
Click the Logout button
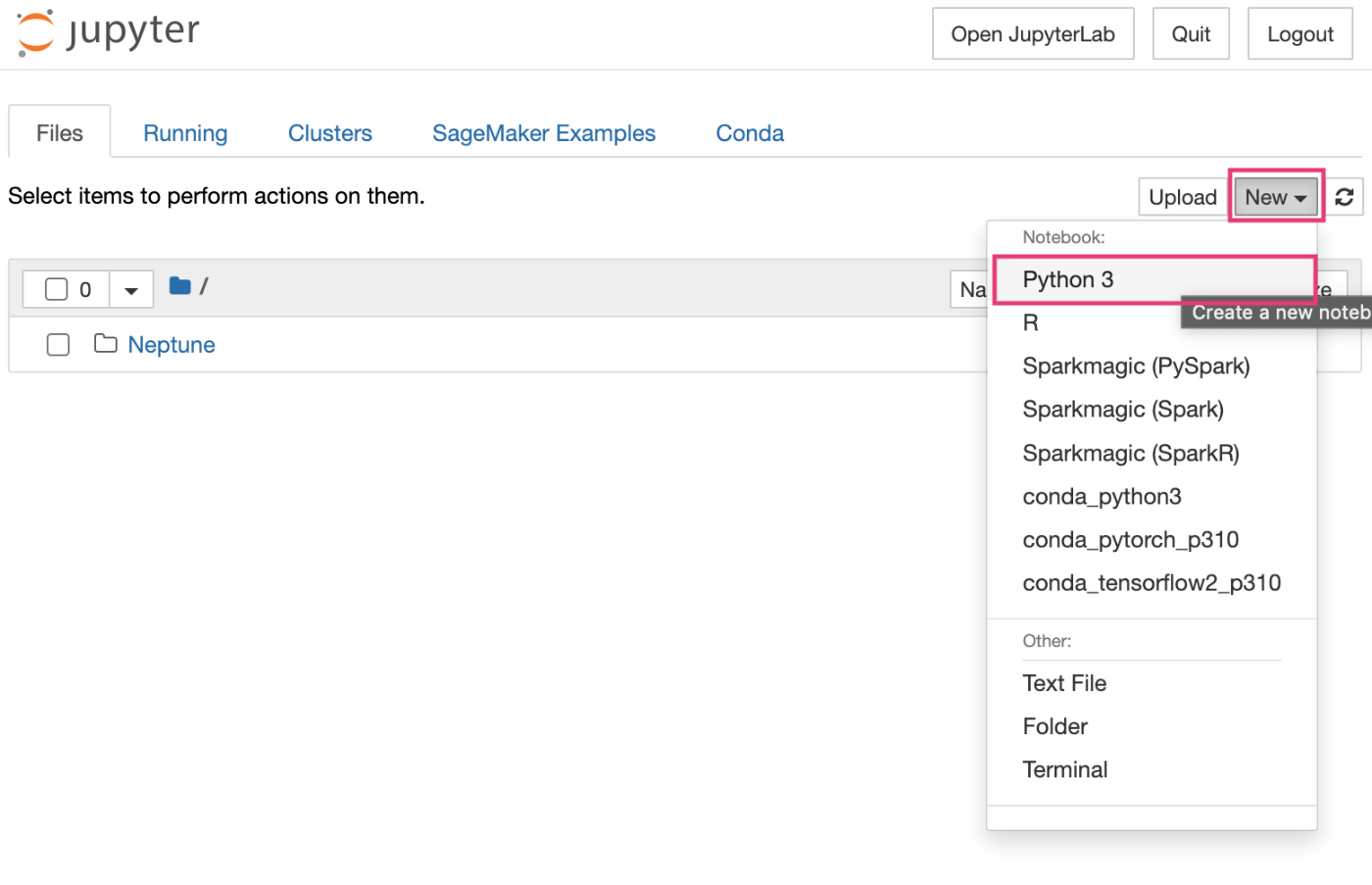1300,34
